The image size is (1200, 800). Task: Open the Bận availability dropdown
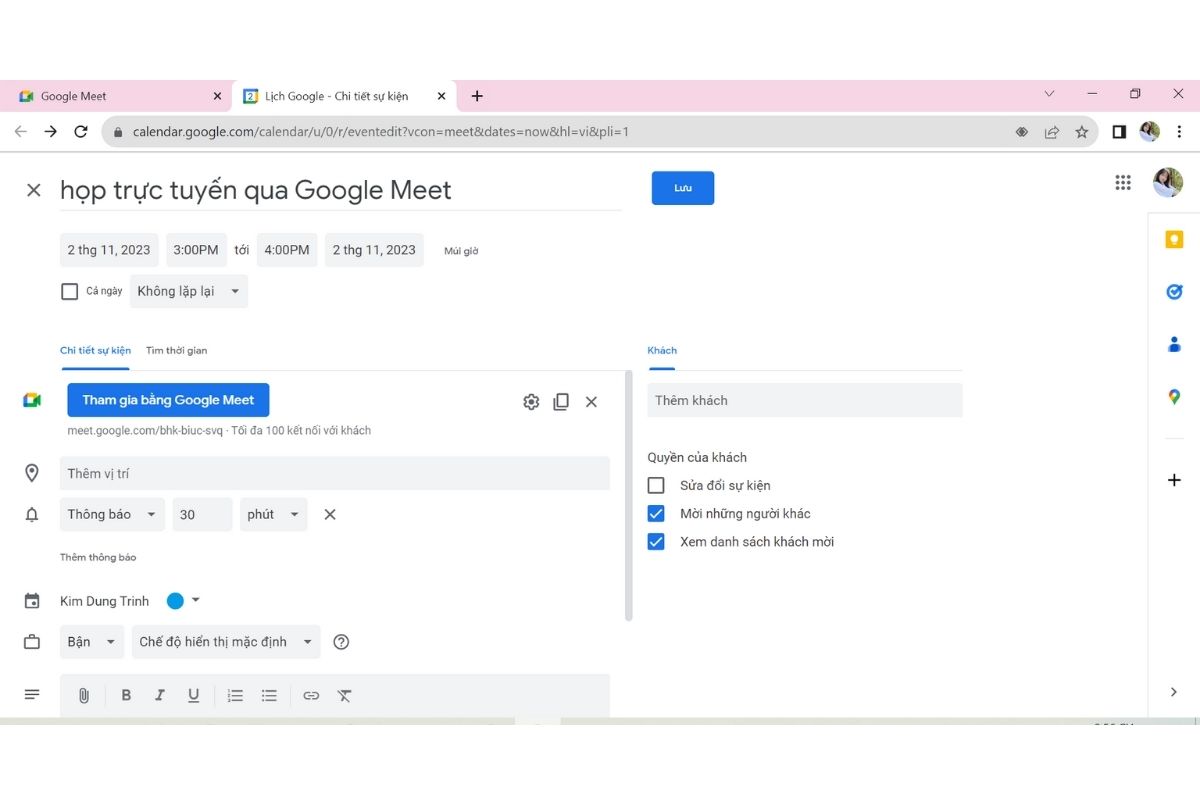92,642
